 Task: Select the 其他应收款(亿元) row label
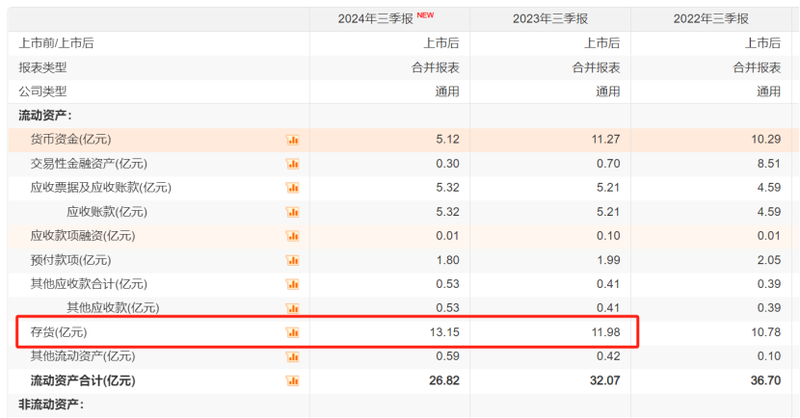[113, 308]
